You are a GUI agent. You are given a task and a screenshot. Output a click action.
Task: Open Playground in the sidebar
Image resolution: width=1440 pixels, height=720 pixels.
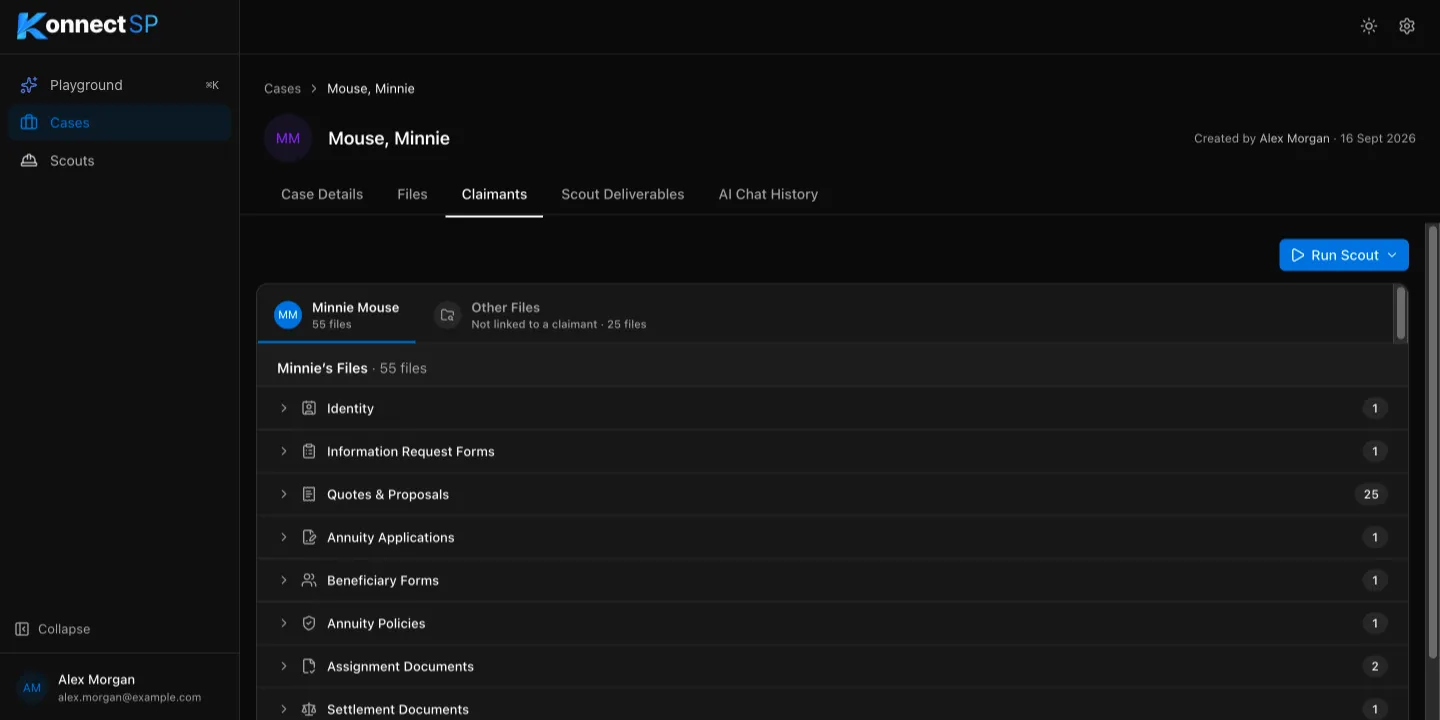pos(119,85)
